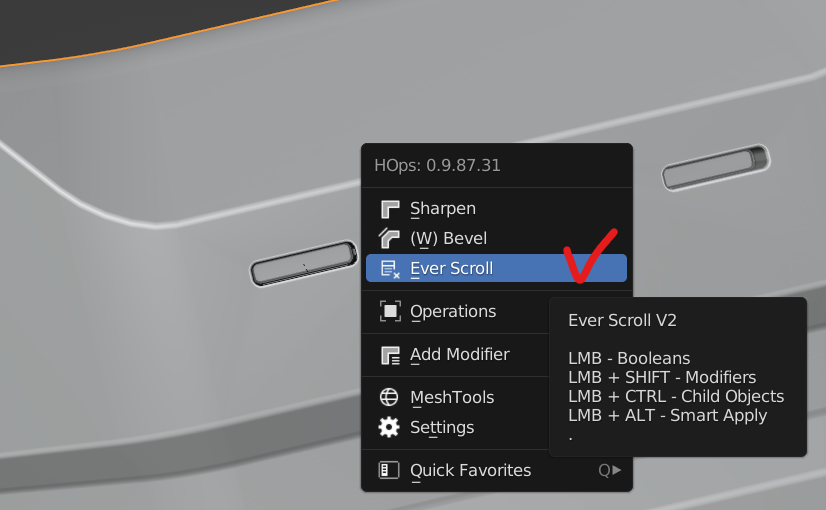Click the Sharpen corner icon
Screen dimensions: 826x510
[390, 209]
